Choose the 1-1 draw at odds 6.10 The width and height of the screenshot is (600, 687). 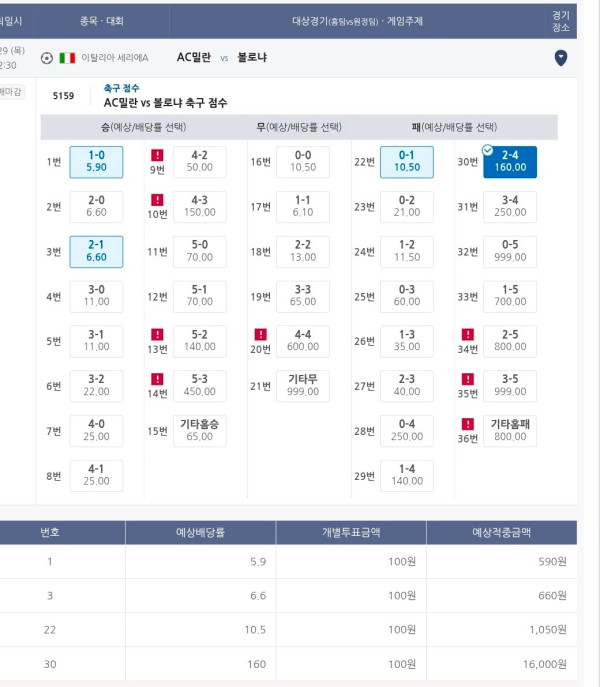pos(303,207)
